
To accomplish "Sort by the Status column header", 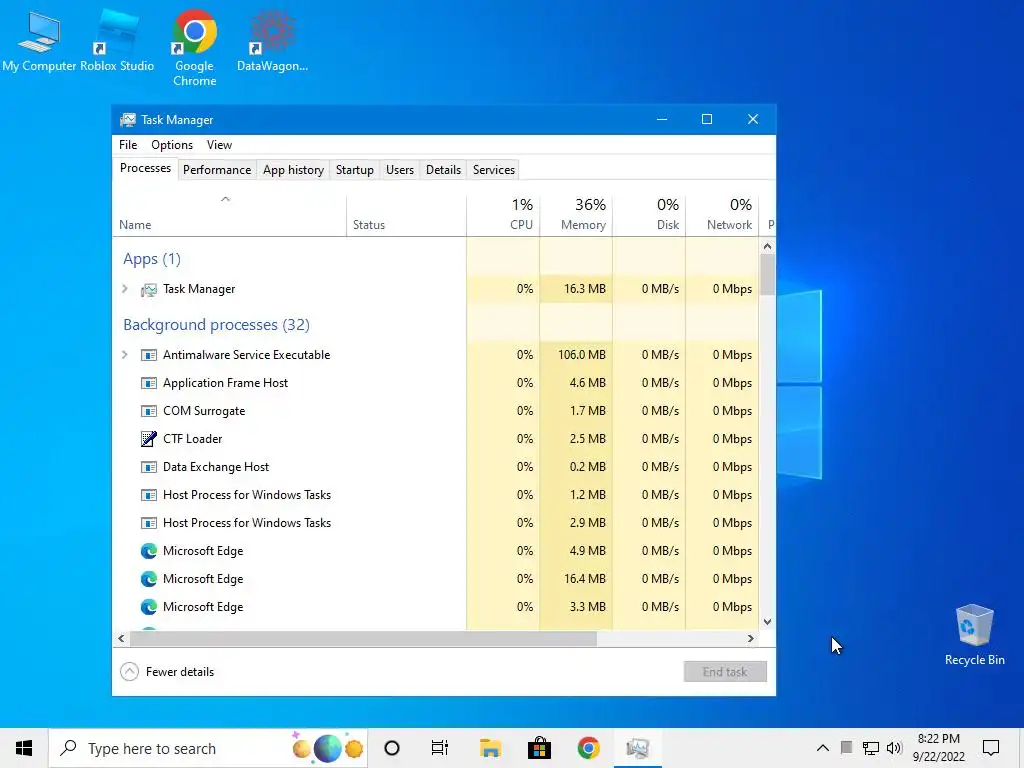I will (x=406, y=216).
